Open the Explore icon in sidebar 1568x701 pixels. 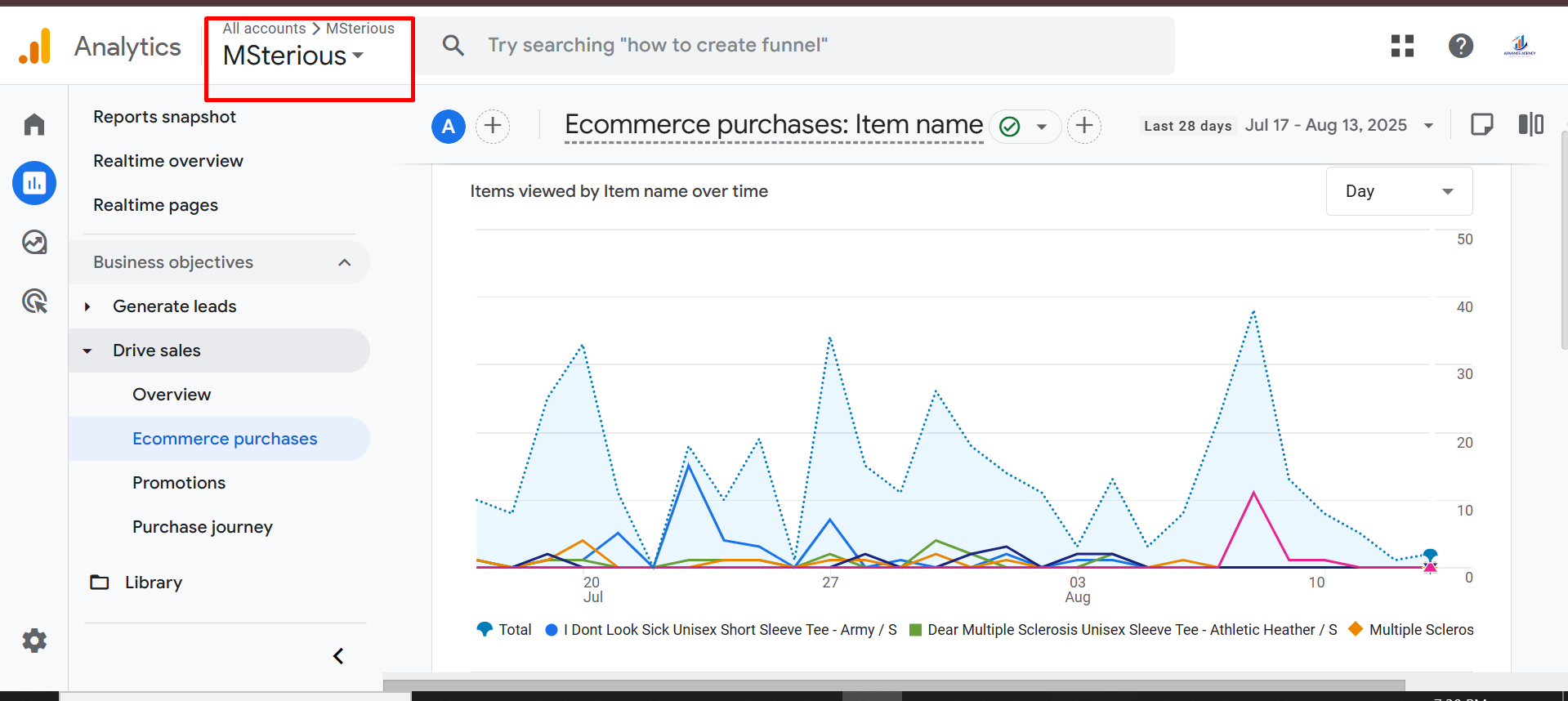(34, 242)
